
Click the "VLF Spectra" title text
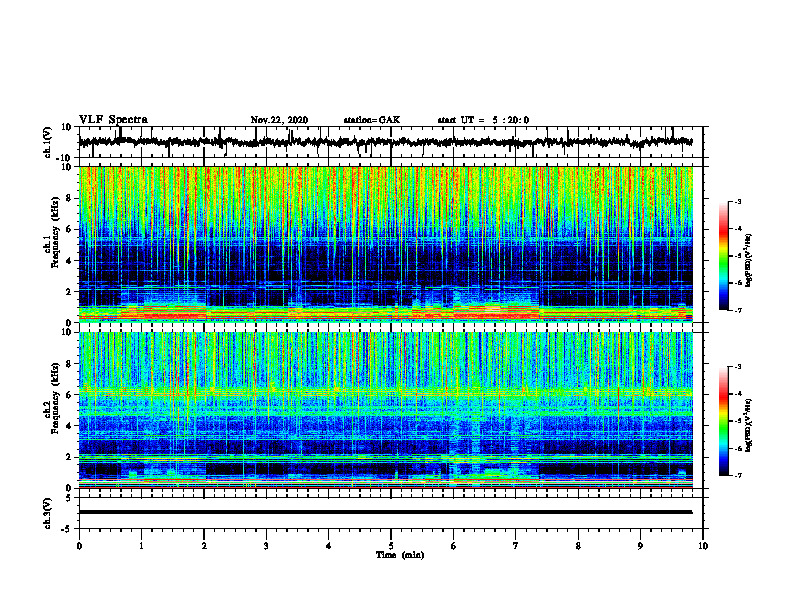pos(113,120)
